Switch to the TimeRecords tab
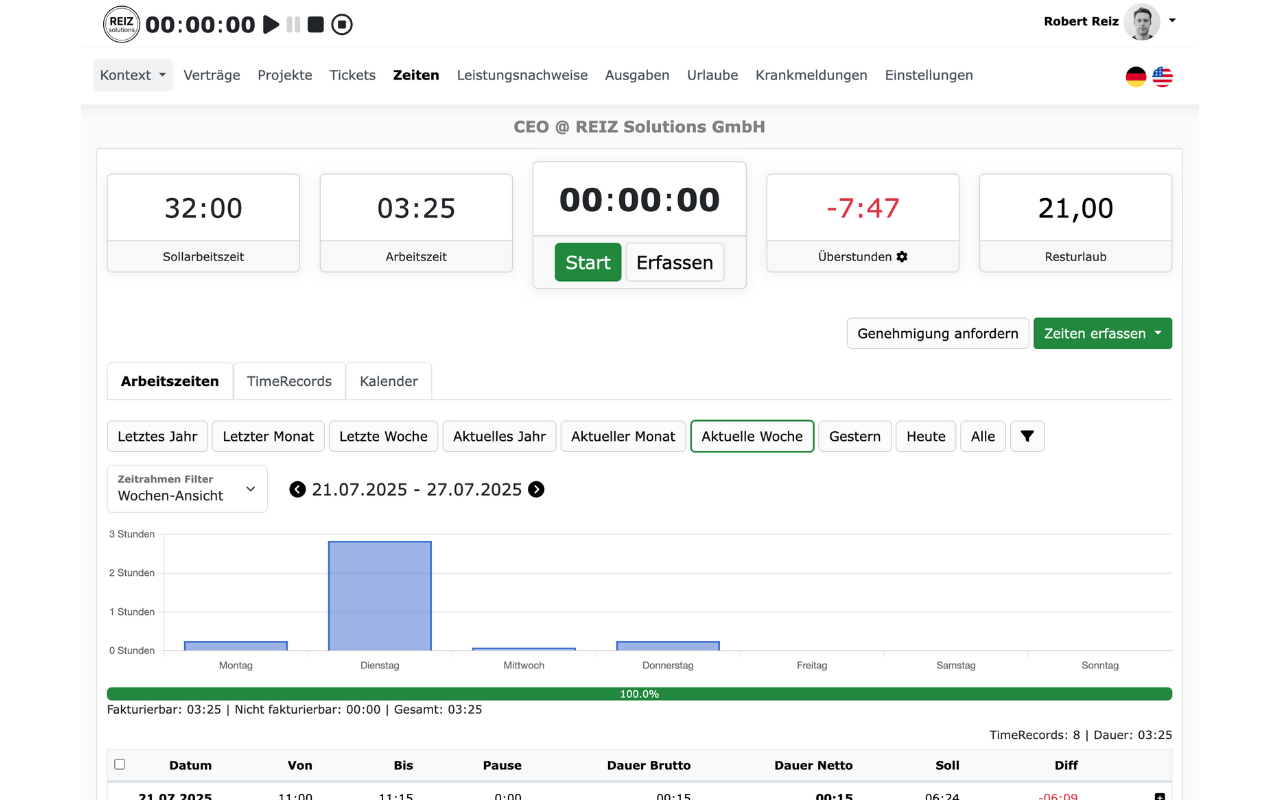This screenshot has height=800, width=1280. pyautogui.click(x=289, y=381)
